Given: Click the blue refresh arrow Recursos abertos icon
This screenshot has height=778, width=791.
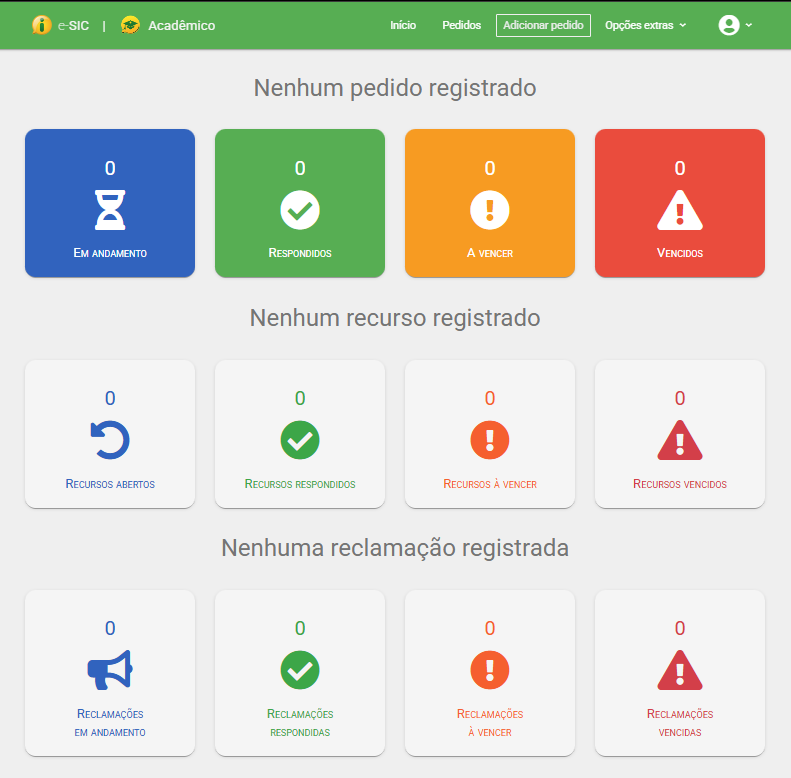Looking at the screenshot, I should pos(110,440).
